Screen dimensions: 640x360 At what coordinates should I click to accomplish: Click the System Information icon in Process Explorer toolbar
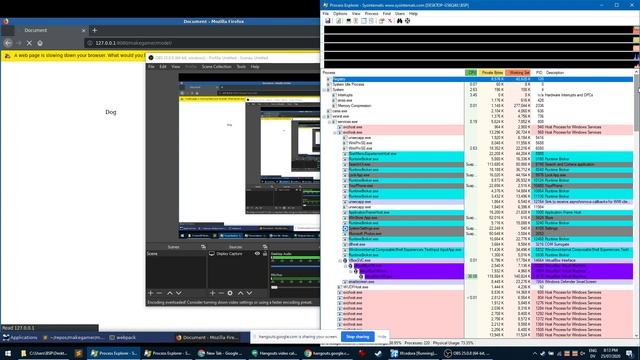[349, 21]
